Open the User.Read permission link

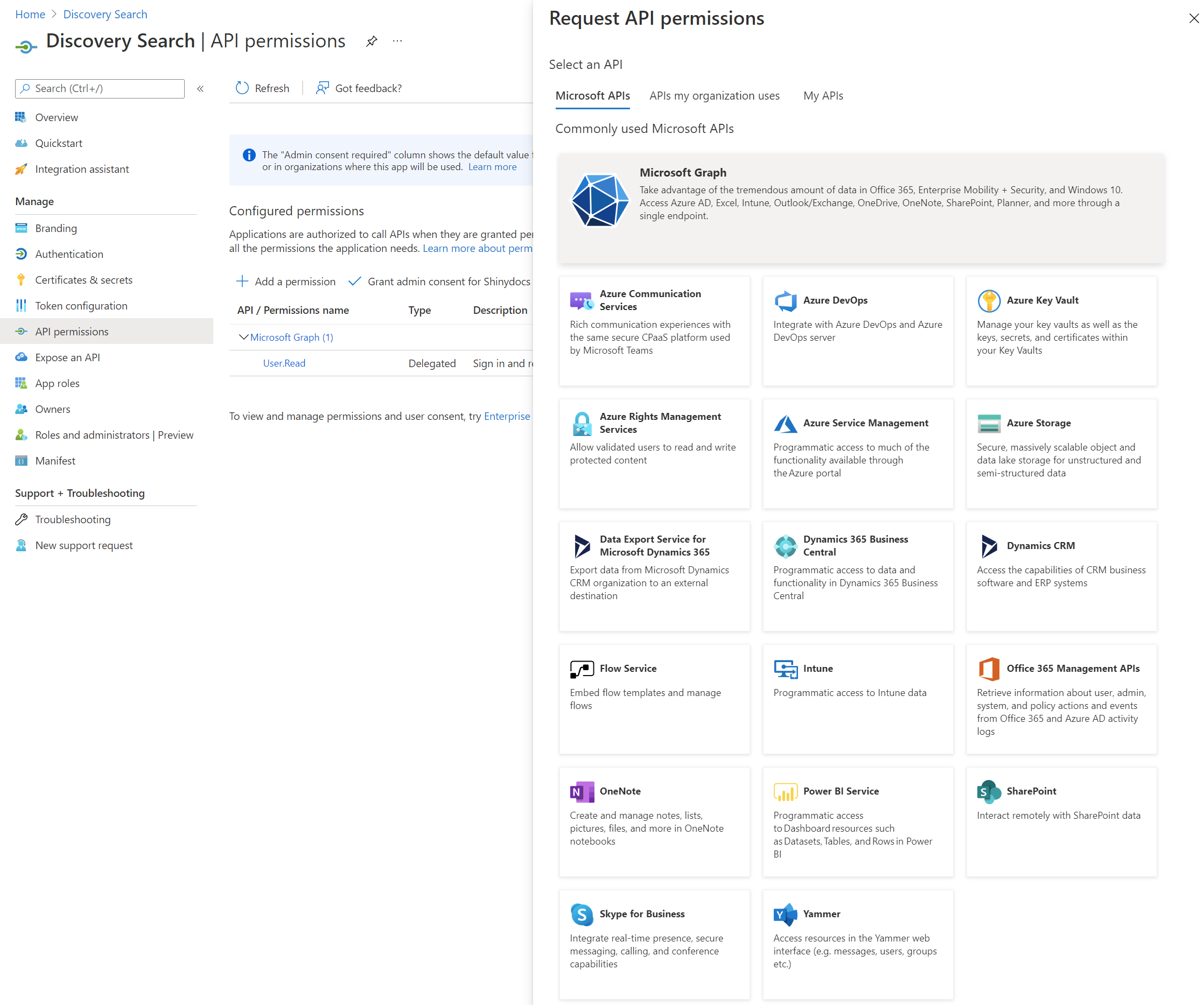(x=284, y=363)
